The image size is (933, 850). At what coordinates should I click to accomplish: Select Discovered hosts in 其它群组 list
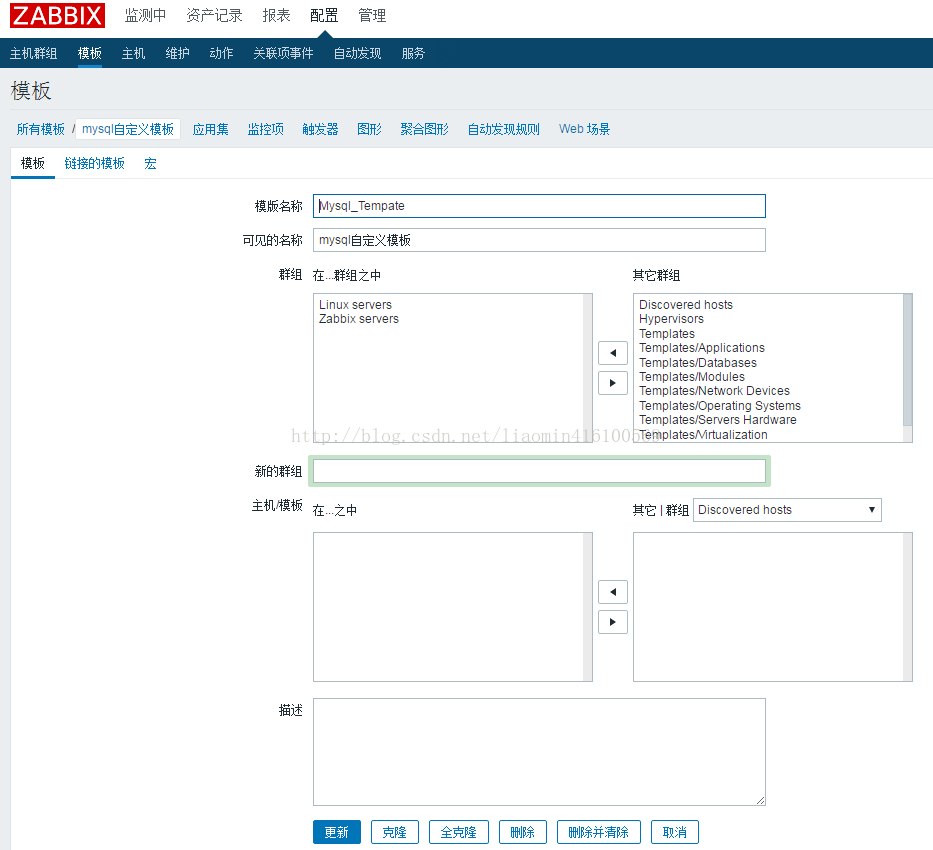pyautogui.click(x=685, y=305)
